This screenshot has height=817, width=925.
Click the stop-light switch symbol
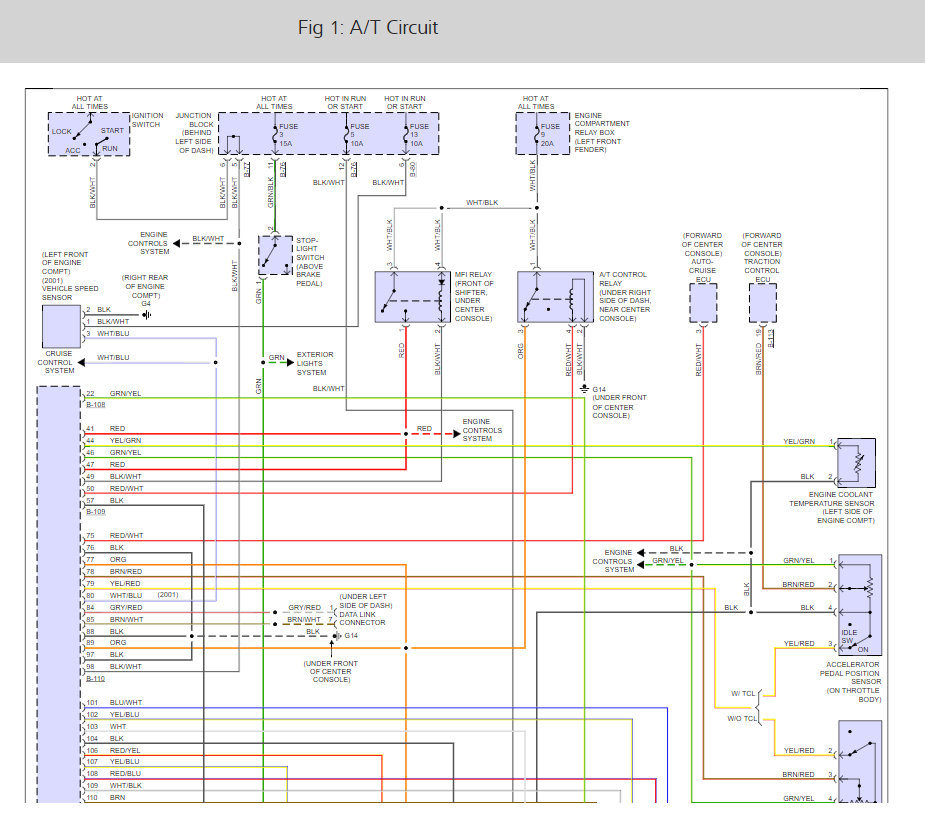275,255
